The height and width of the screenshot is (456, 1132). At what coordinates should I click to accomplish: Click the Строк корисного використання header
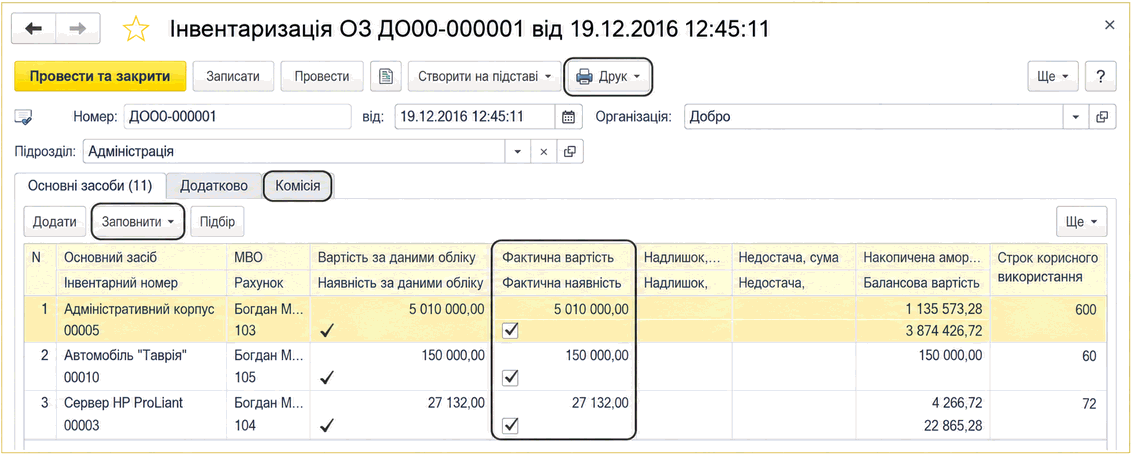[1048, 267]
